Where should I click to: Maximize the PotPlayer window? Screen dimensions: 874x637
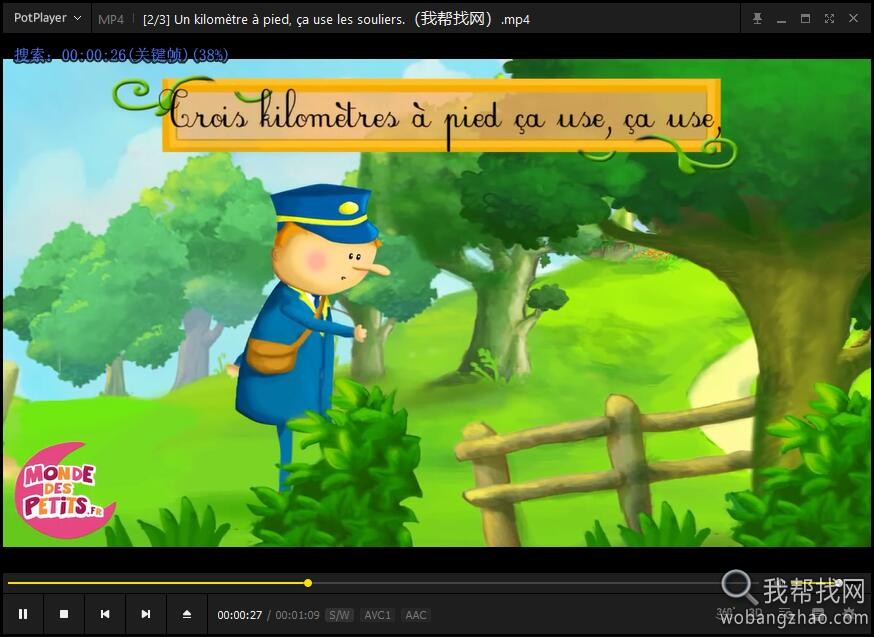(x=805, y=18)
